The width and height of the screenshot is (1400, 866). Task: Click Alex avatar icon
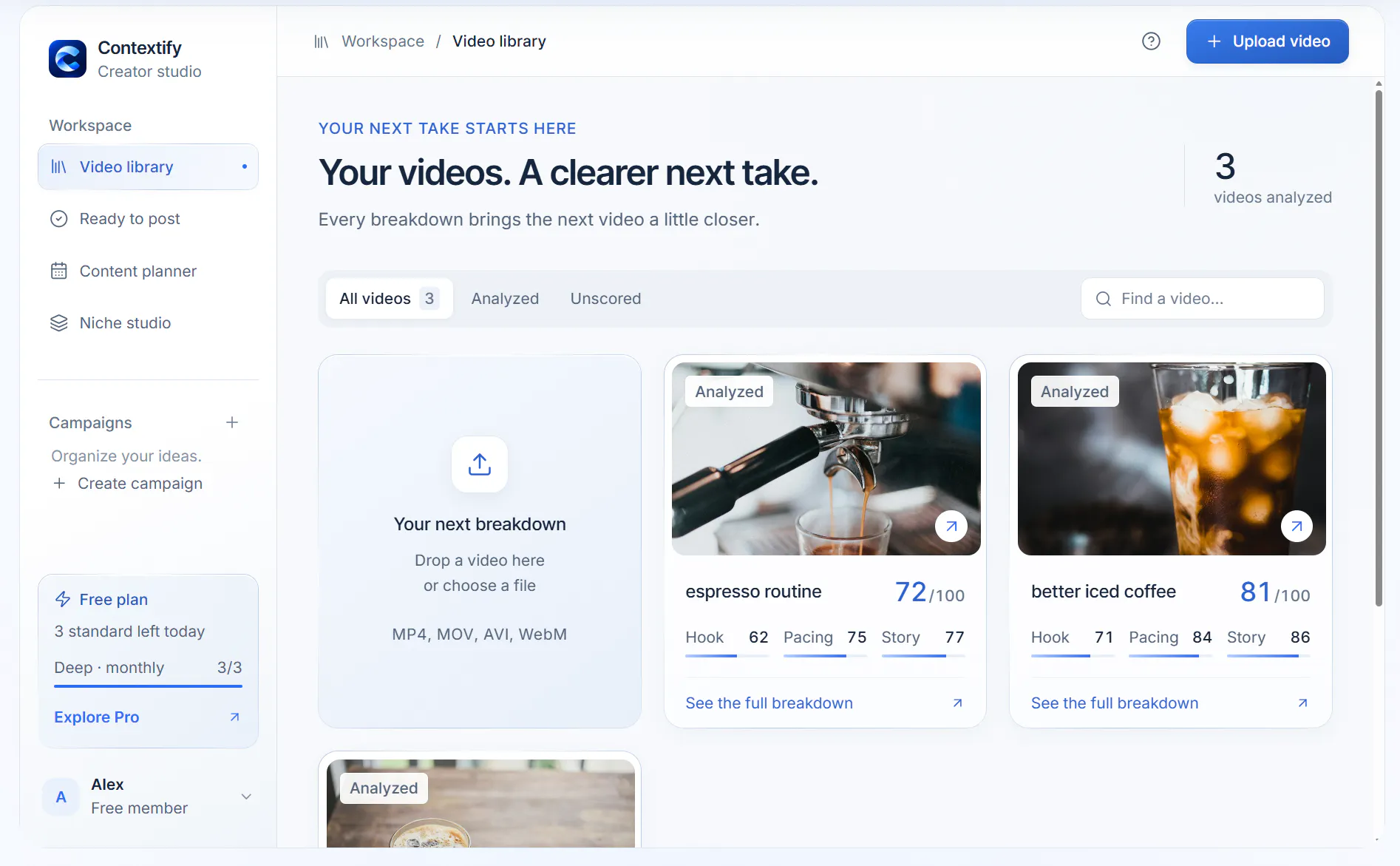61,796
